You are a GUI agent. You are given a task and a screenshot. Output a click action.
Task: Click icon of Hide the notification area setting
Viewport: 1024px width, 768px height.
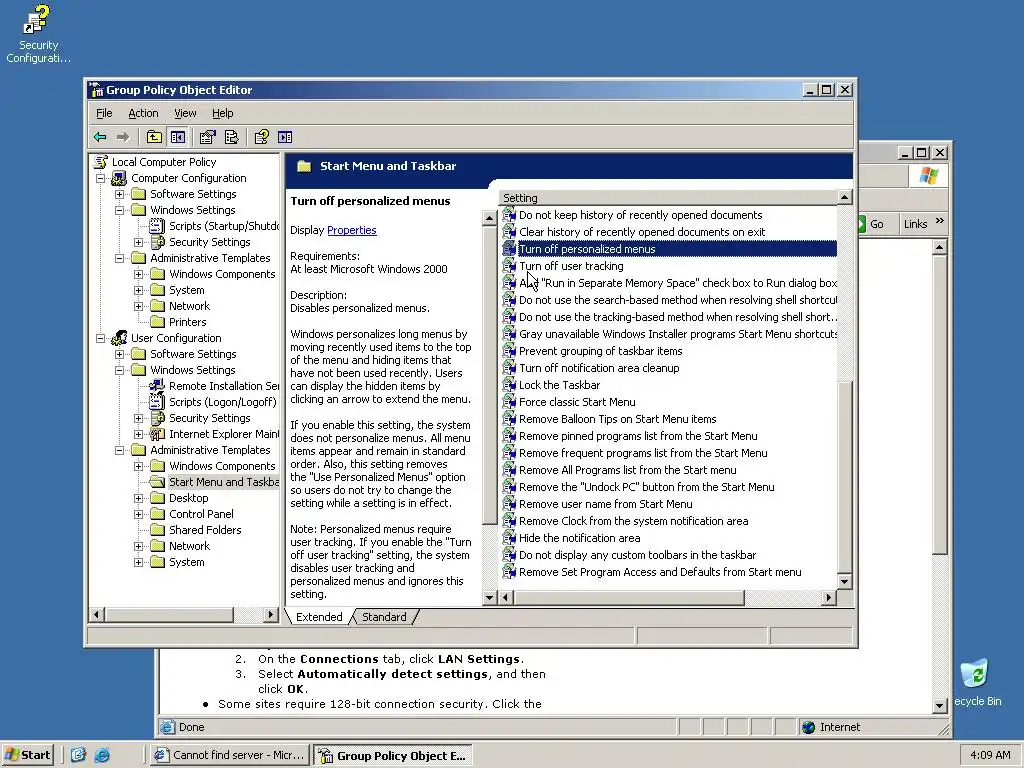[x=509, y=537]
